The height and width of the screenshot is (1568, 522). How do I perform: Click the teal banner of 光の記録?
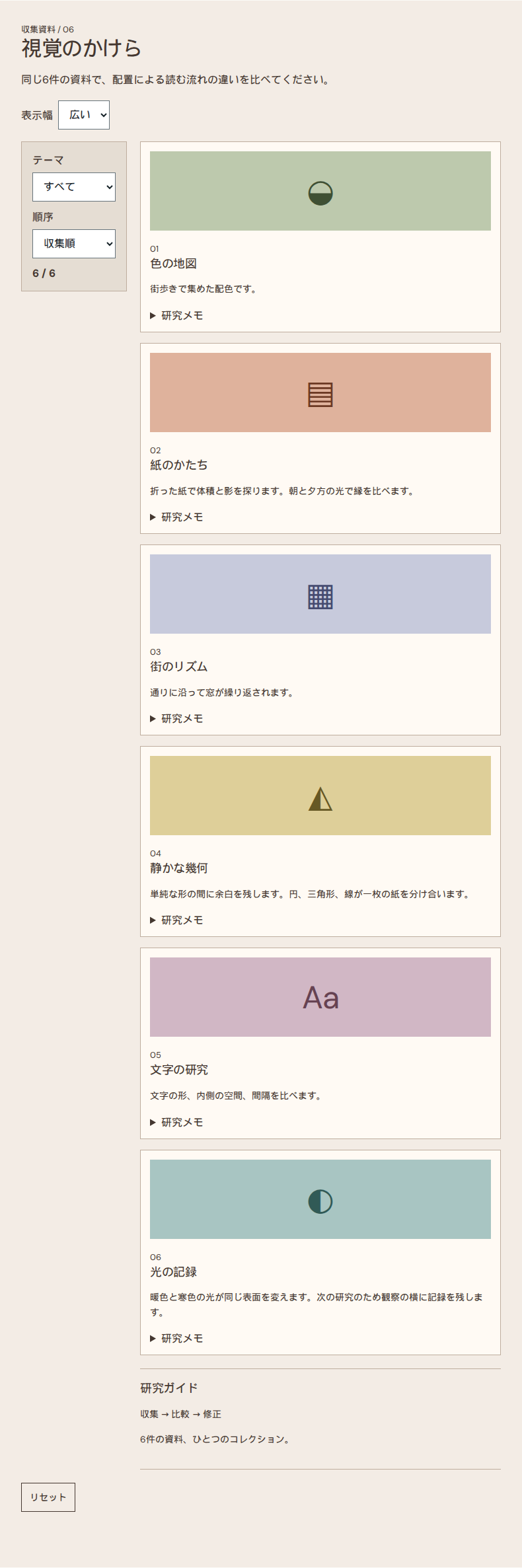click(320, 1199)
